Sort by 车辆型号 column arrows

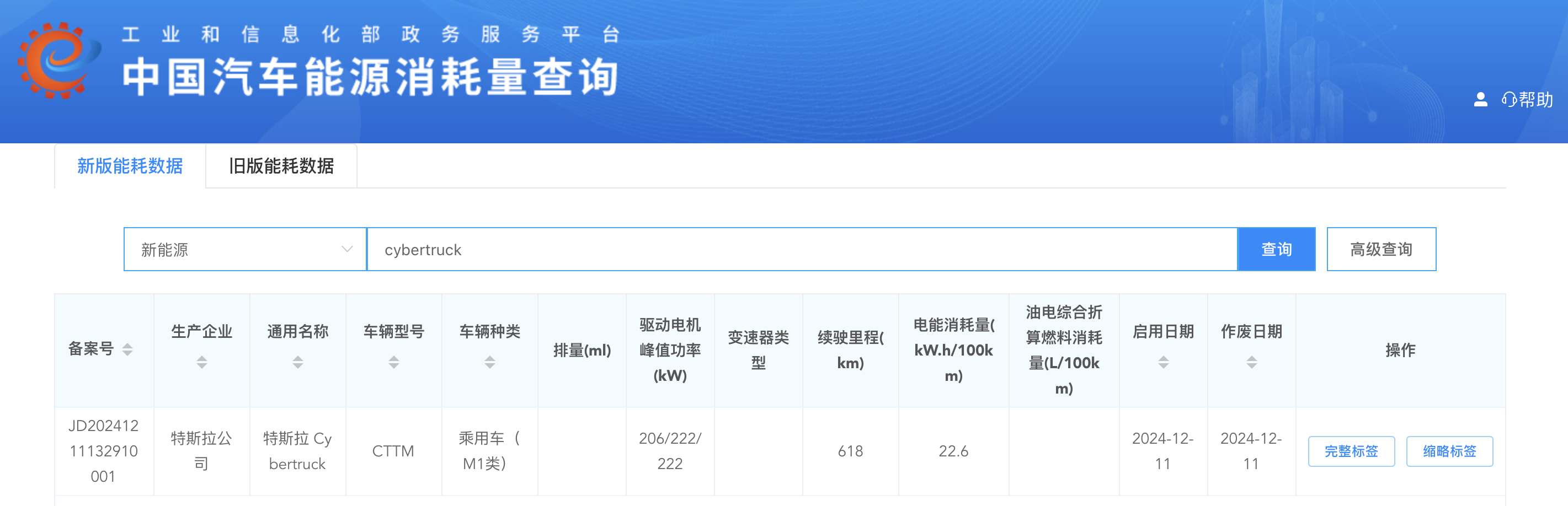(394, 363)
